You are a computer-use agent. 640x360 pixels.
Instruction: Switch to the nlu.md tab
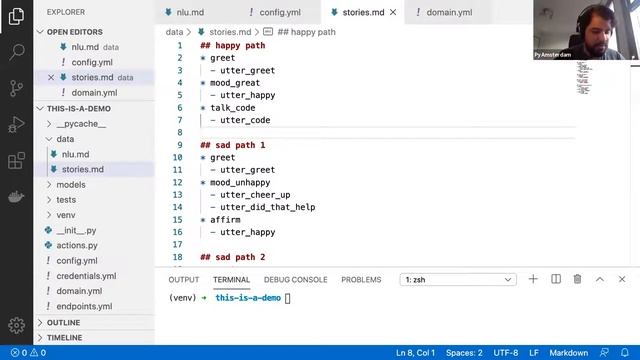click(190, 12)
